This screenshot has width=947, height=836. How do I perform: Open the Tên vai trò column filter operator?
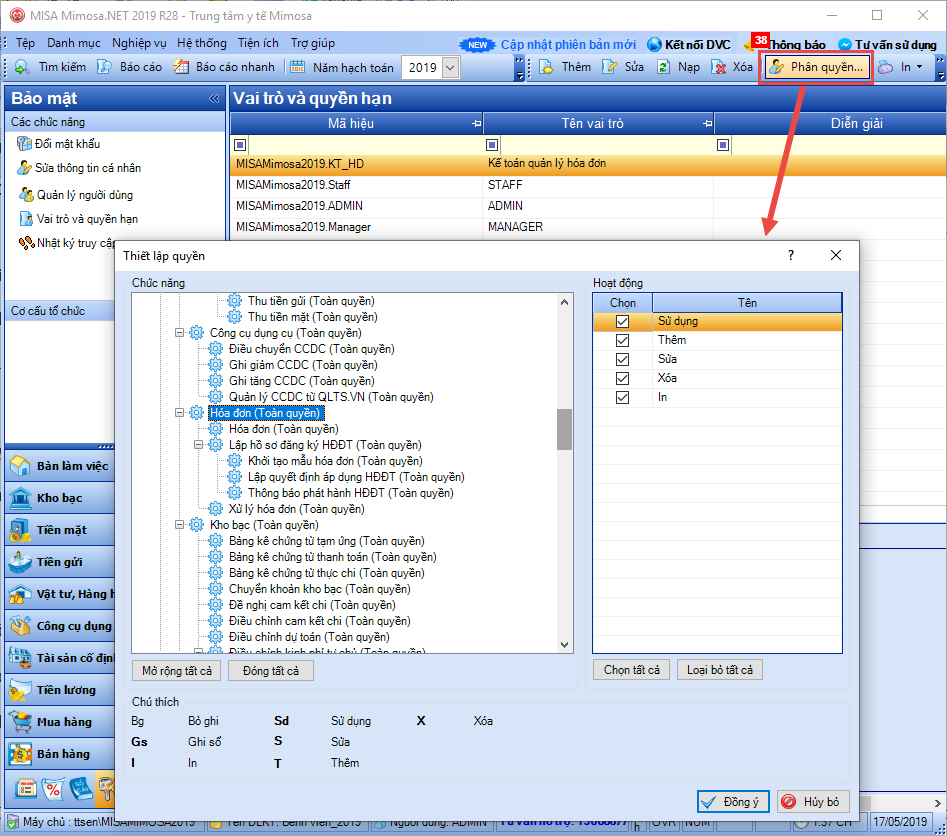(492, 144)
